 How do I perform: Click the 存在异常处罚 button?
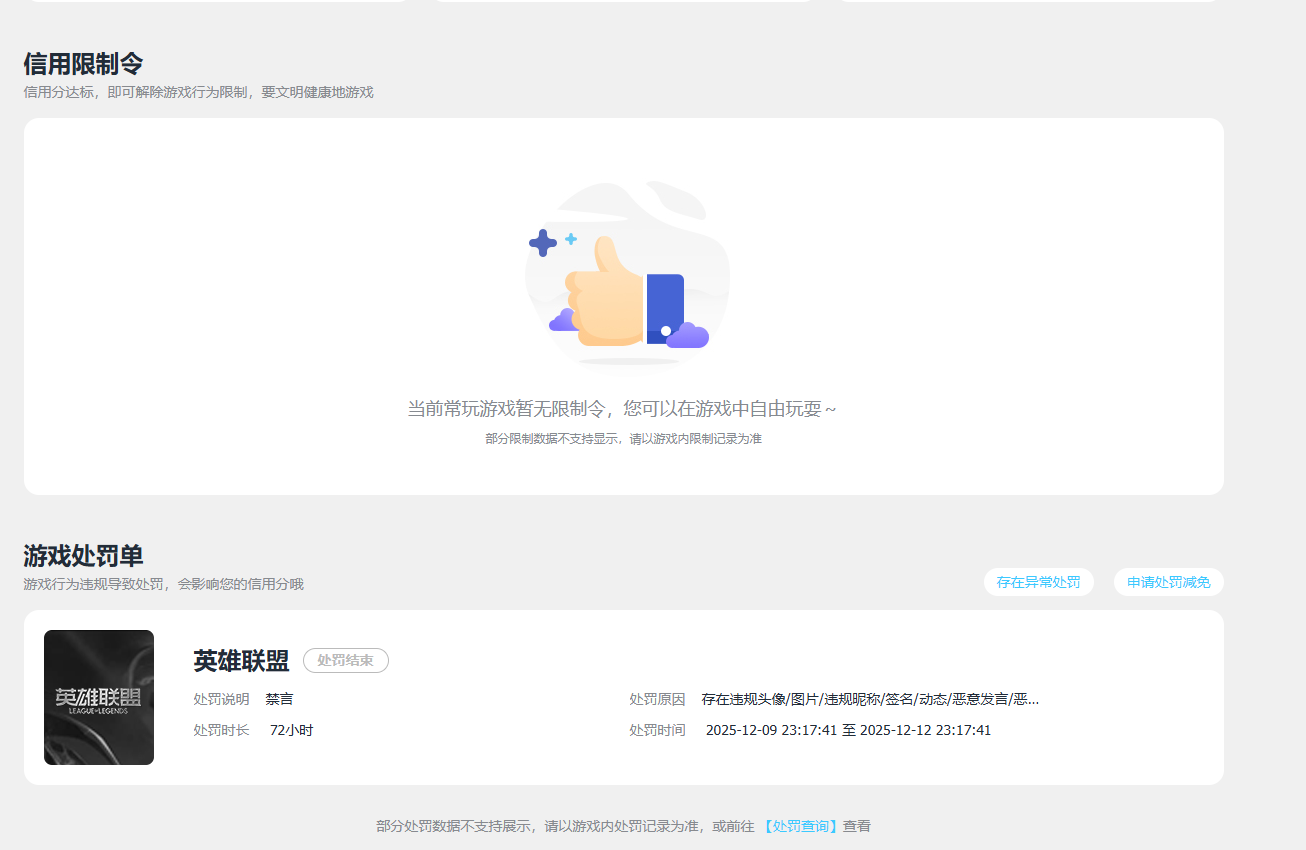1038,582
